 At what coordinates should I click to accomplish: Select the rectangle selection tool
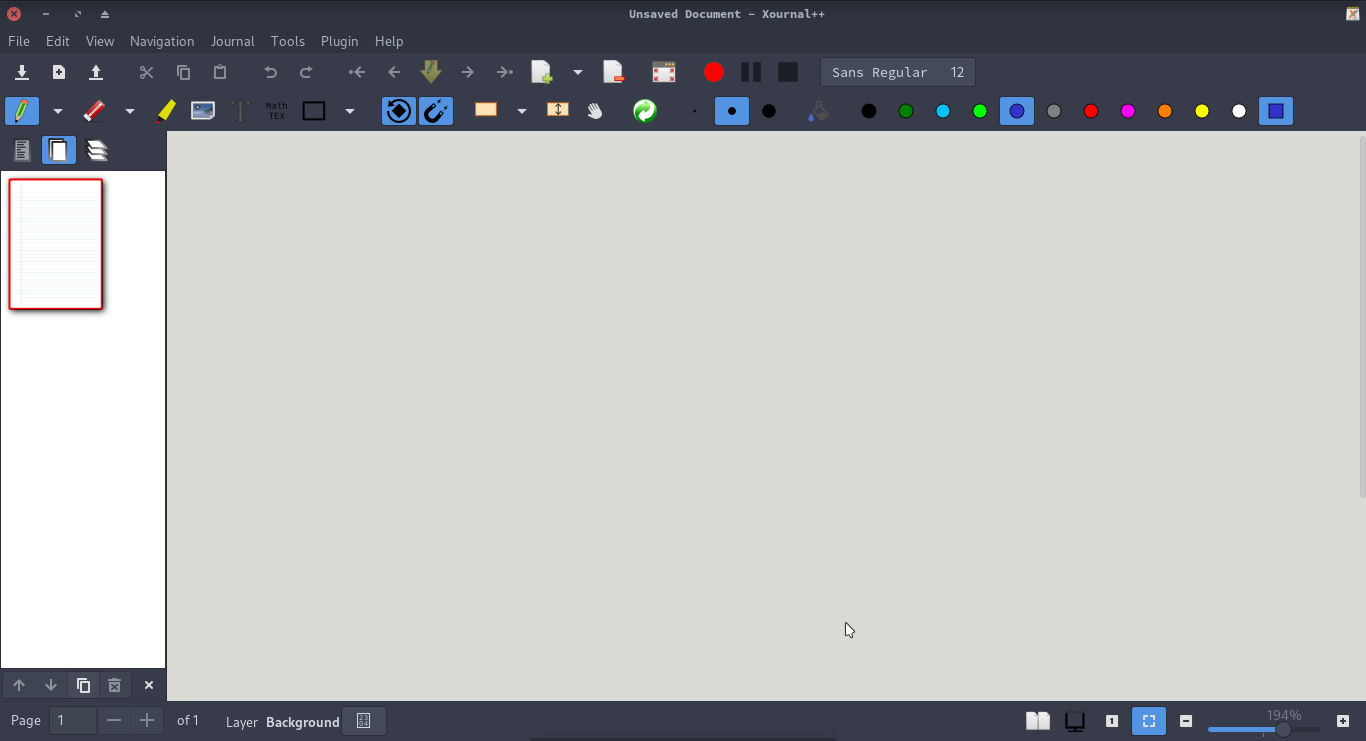click(487, 111)
